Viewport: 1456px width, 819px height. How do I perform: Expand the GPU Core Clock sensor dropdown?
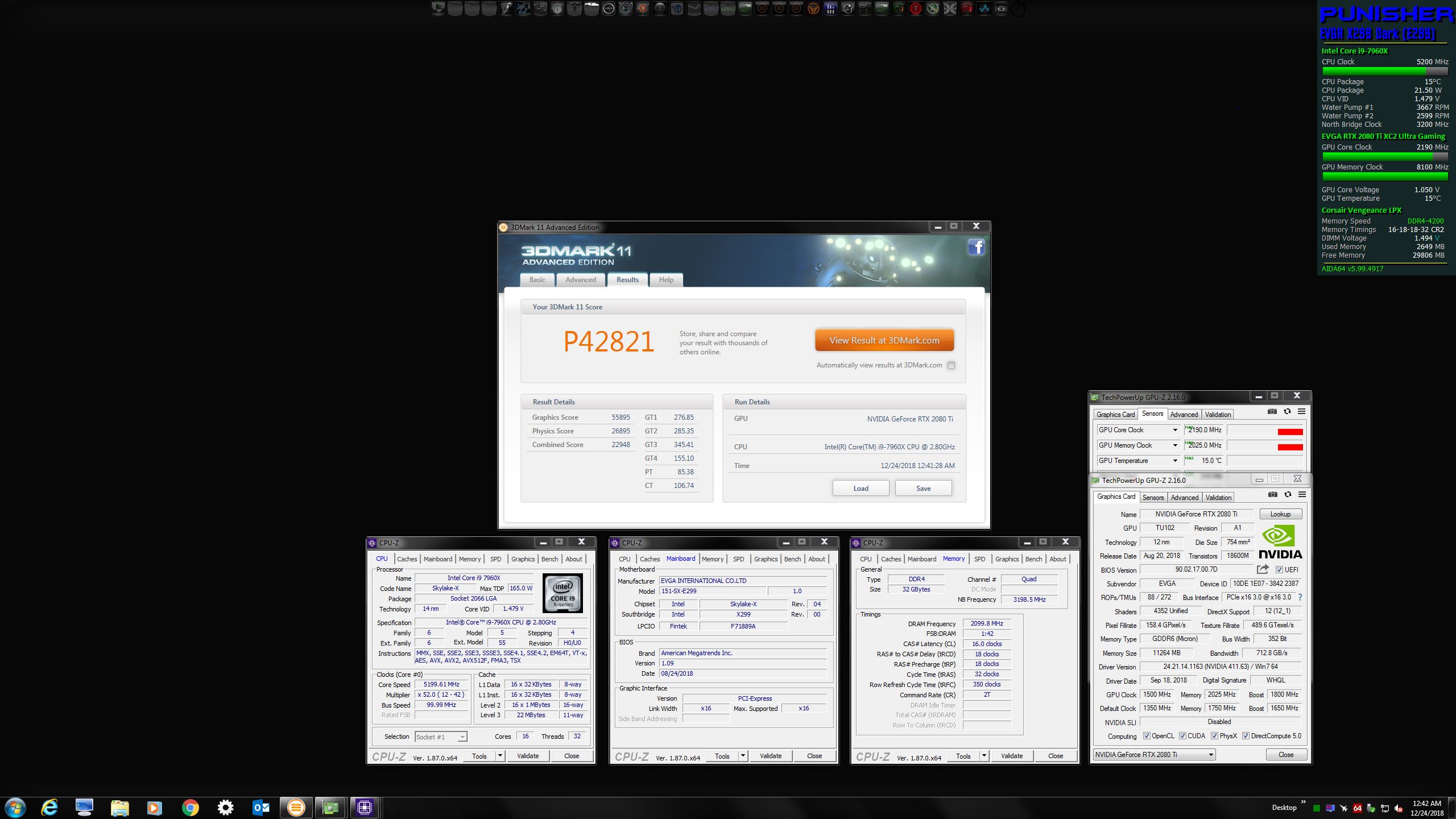tap(1174, 430)
